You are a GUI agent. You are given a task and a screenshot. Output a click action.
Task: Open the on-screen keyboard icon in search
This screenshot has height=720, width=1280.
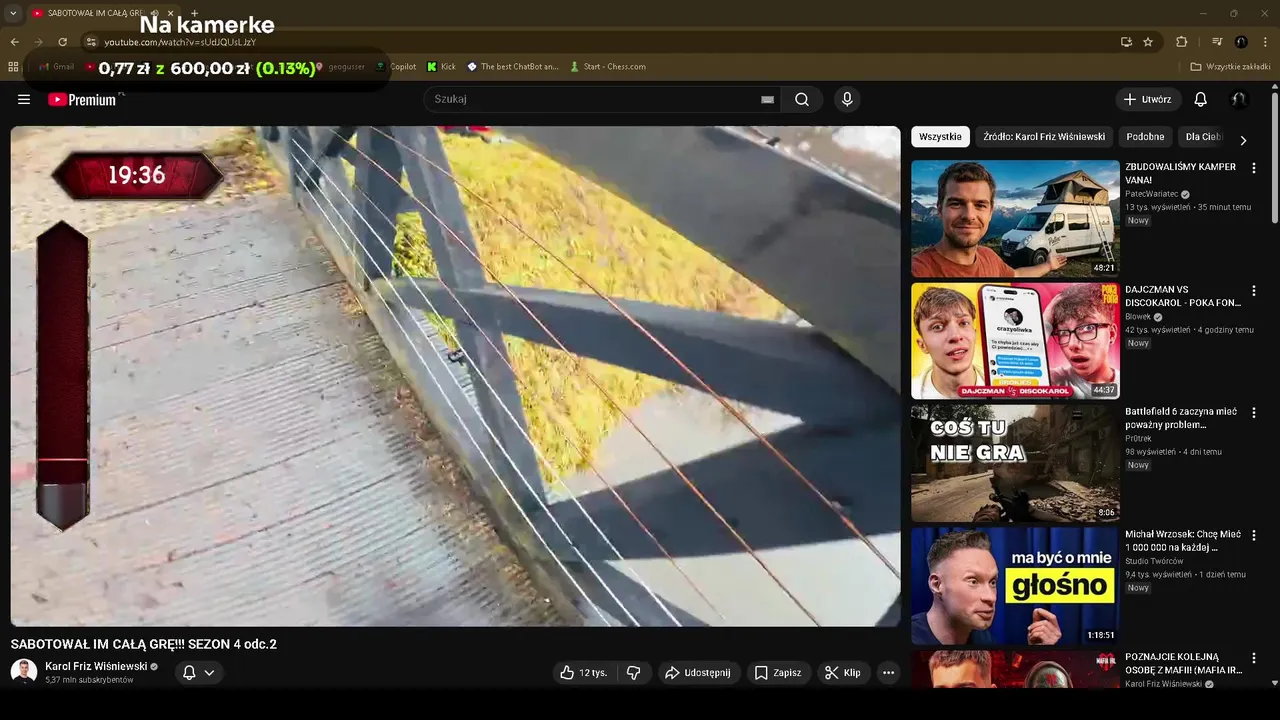[767, 99]
